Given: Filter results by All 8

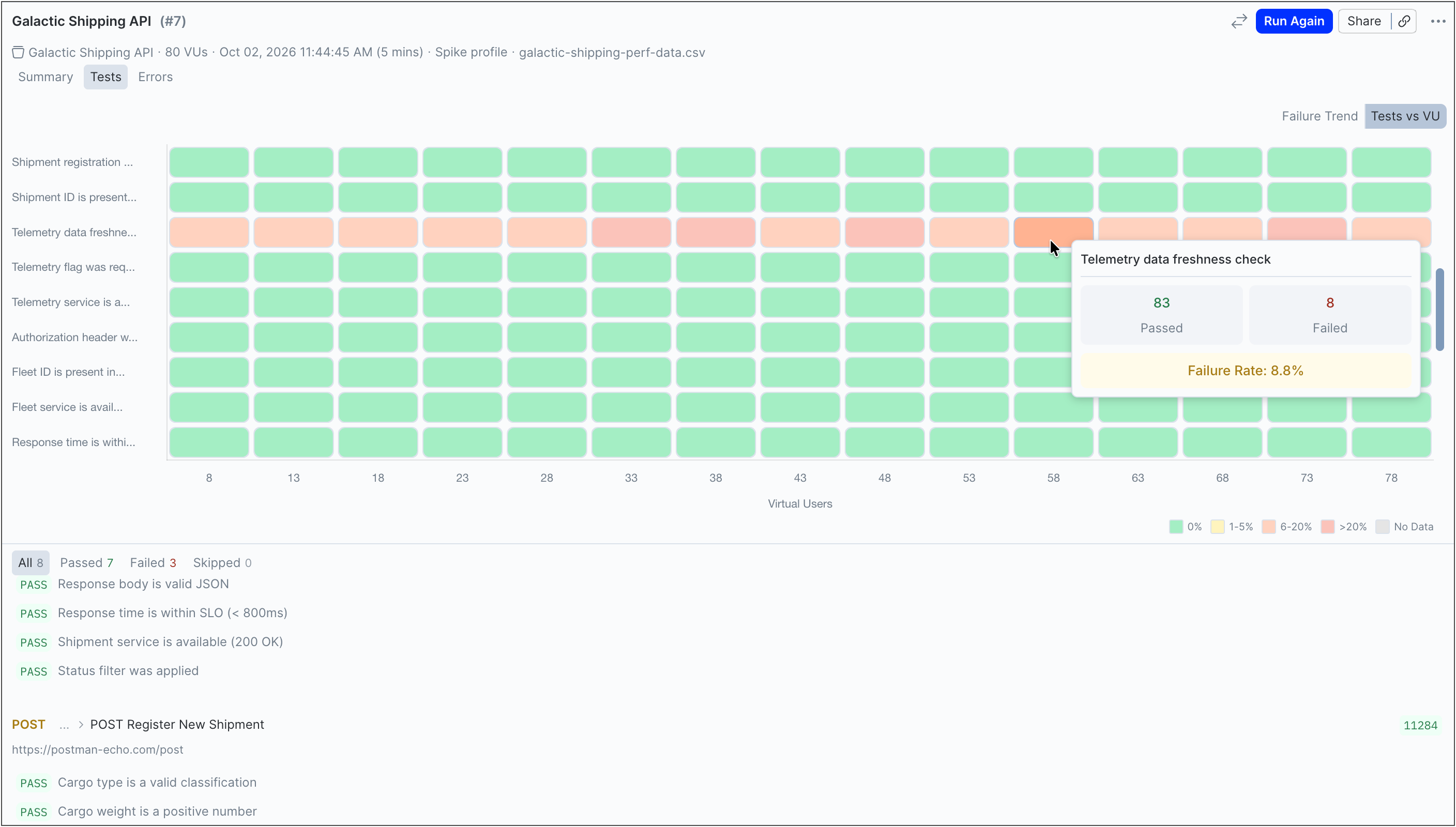Looking at the screenshot, I should click(31, 562).
